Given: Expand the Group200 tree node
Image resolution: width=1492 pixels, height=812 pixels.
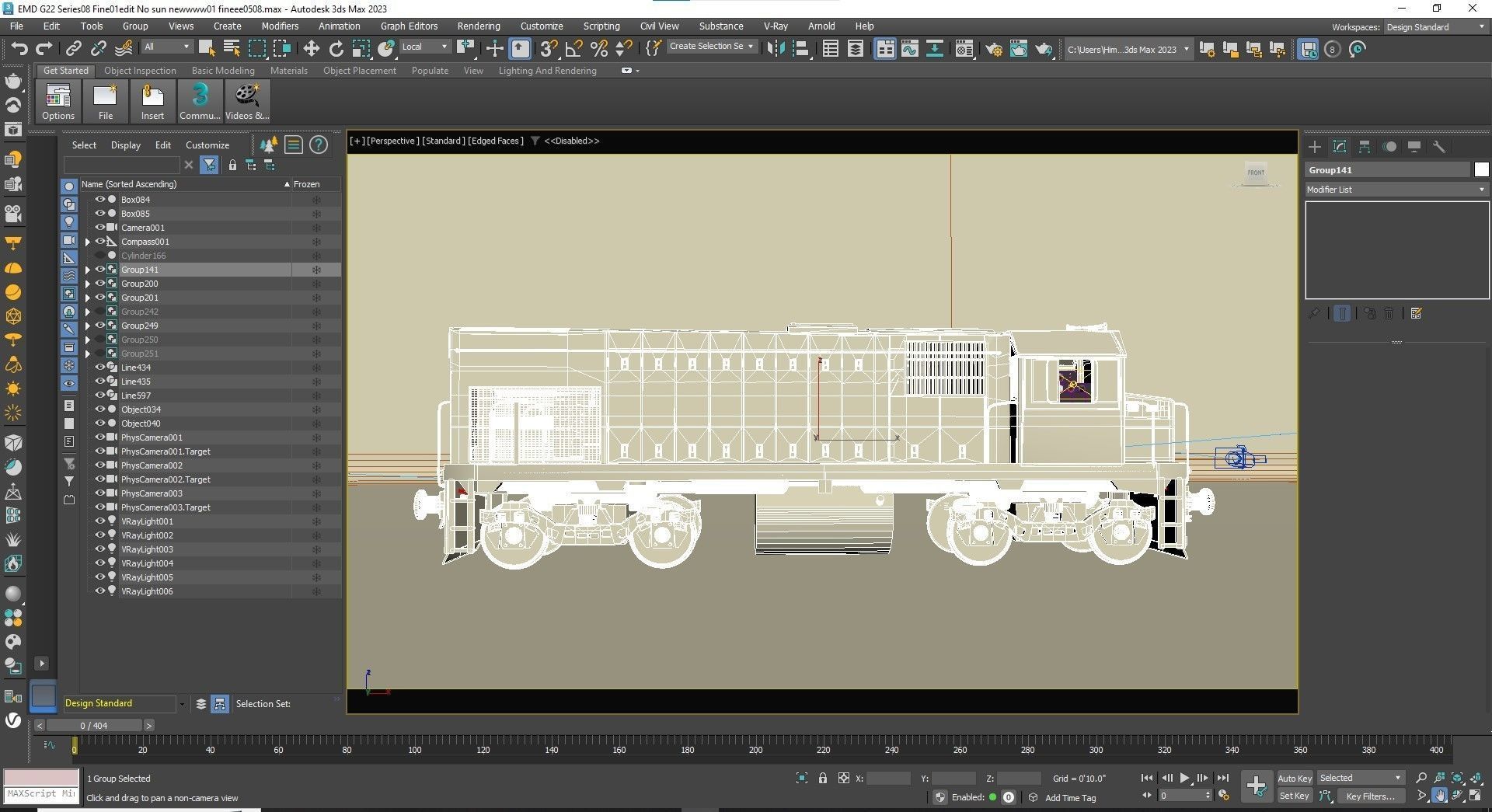Looking at the screenshot, I should click(x=88, y=284).
